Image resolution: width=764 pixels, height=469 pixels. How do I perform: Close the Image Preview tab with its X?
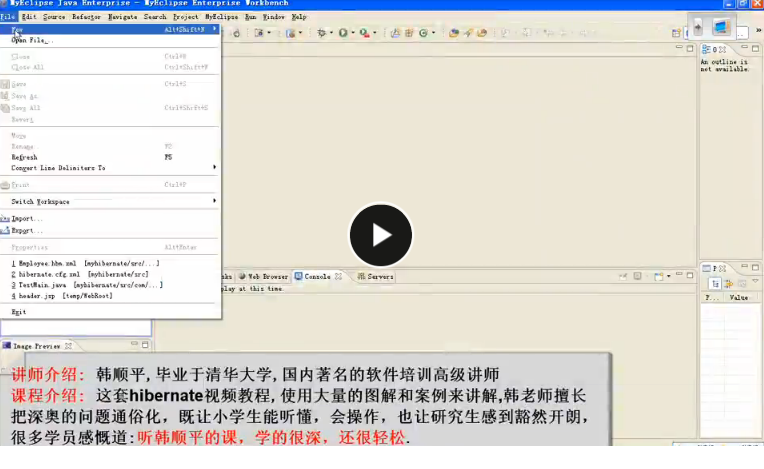pyautogui.click(x=68, y=346)
